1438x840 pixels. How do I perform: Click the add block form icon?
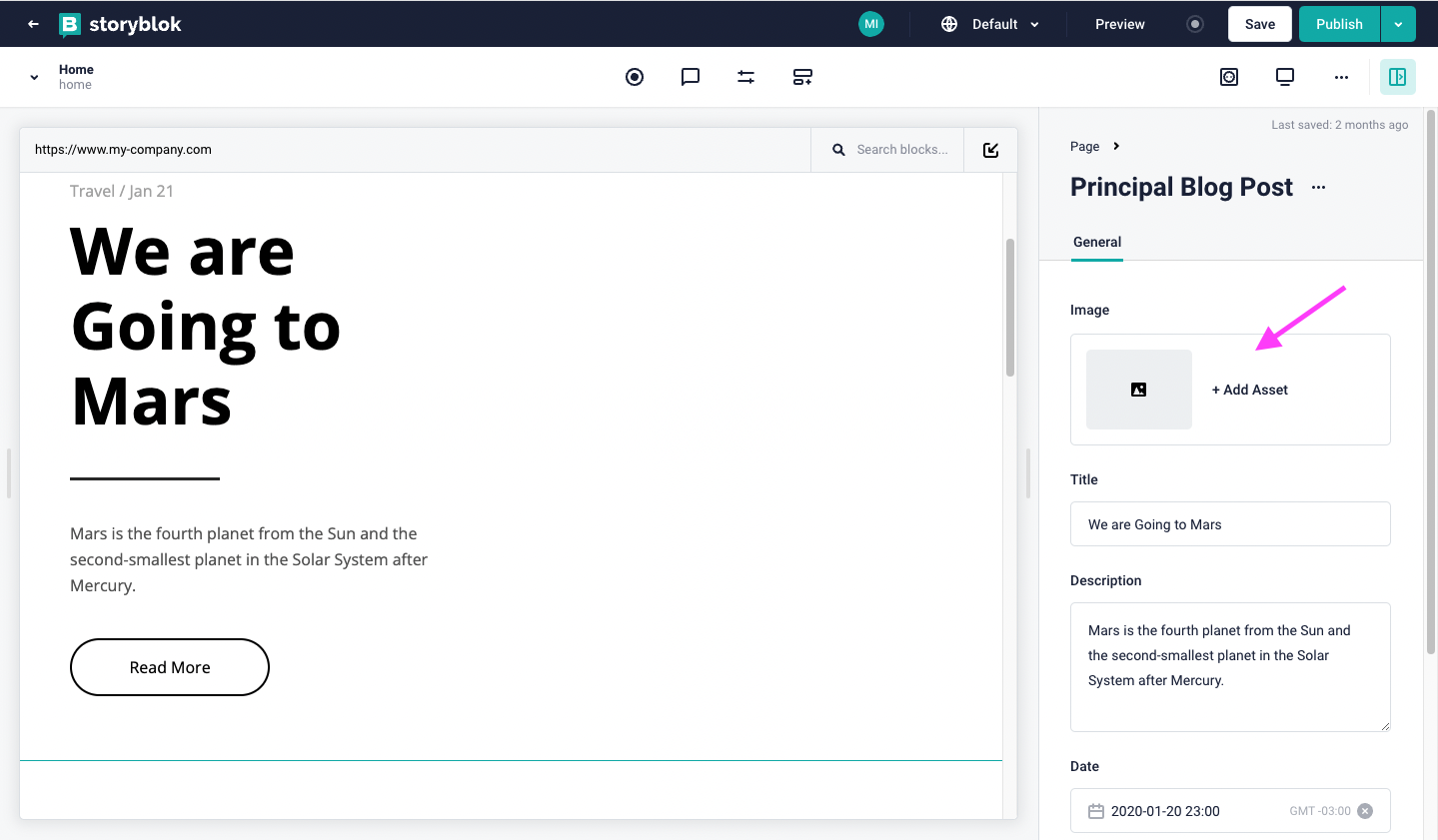pos(802,77)
